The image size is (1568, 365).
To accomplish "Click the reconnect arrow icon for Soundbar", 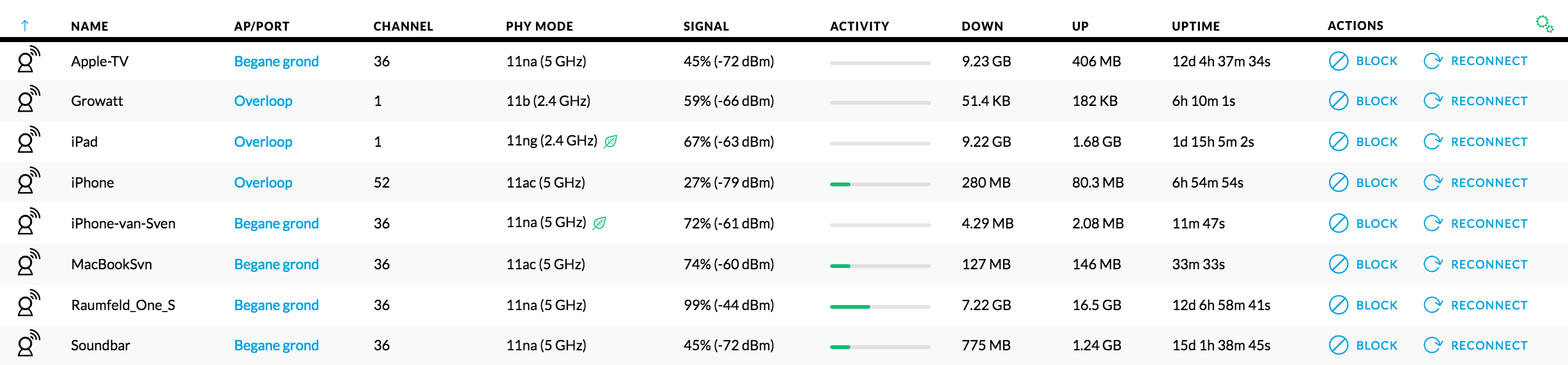I will click(1433, 345).
